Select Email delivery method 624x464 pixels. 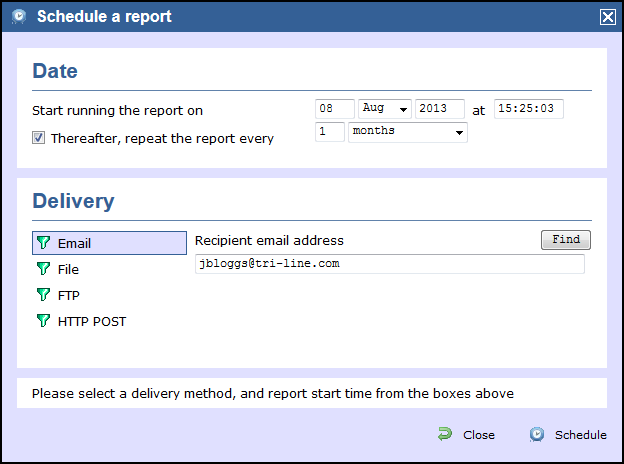tap(74, 243)
